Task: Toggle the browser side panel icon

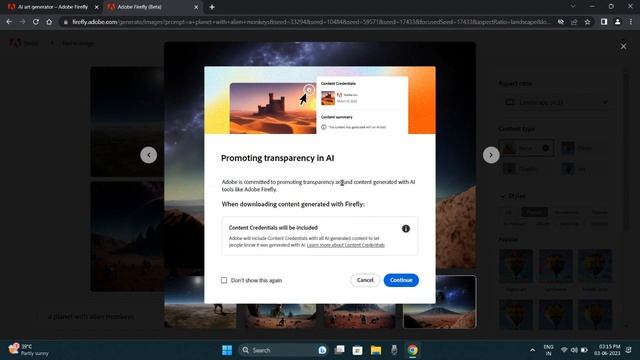Action: coord(604,22)
